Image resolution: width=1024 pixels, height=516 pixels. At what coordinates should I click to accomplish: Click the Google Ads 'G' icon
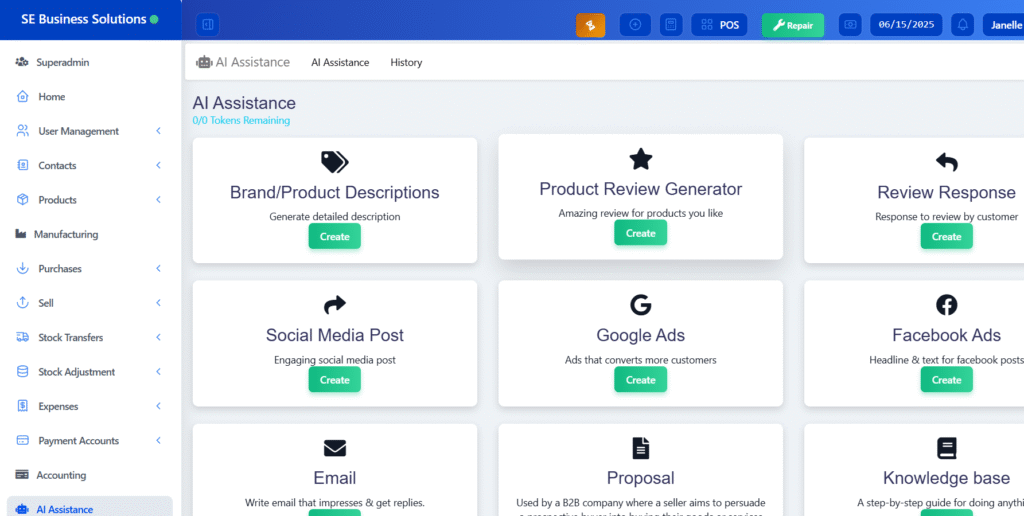tap(640, 305)
